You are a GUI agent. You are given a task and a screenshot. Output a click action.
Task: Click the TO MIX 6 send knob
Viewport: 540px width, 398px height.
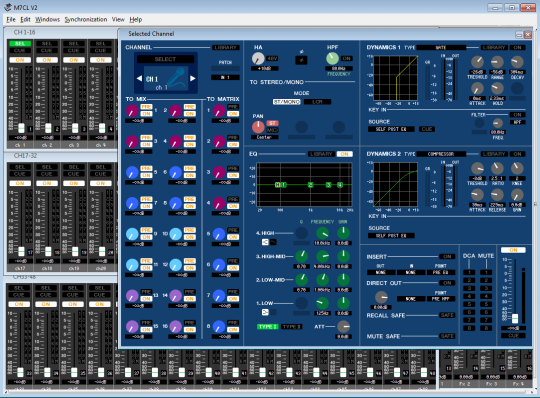point(176,172)
